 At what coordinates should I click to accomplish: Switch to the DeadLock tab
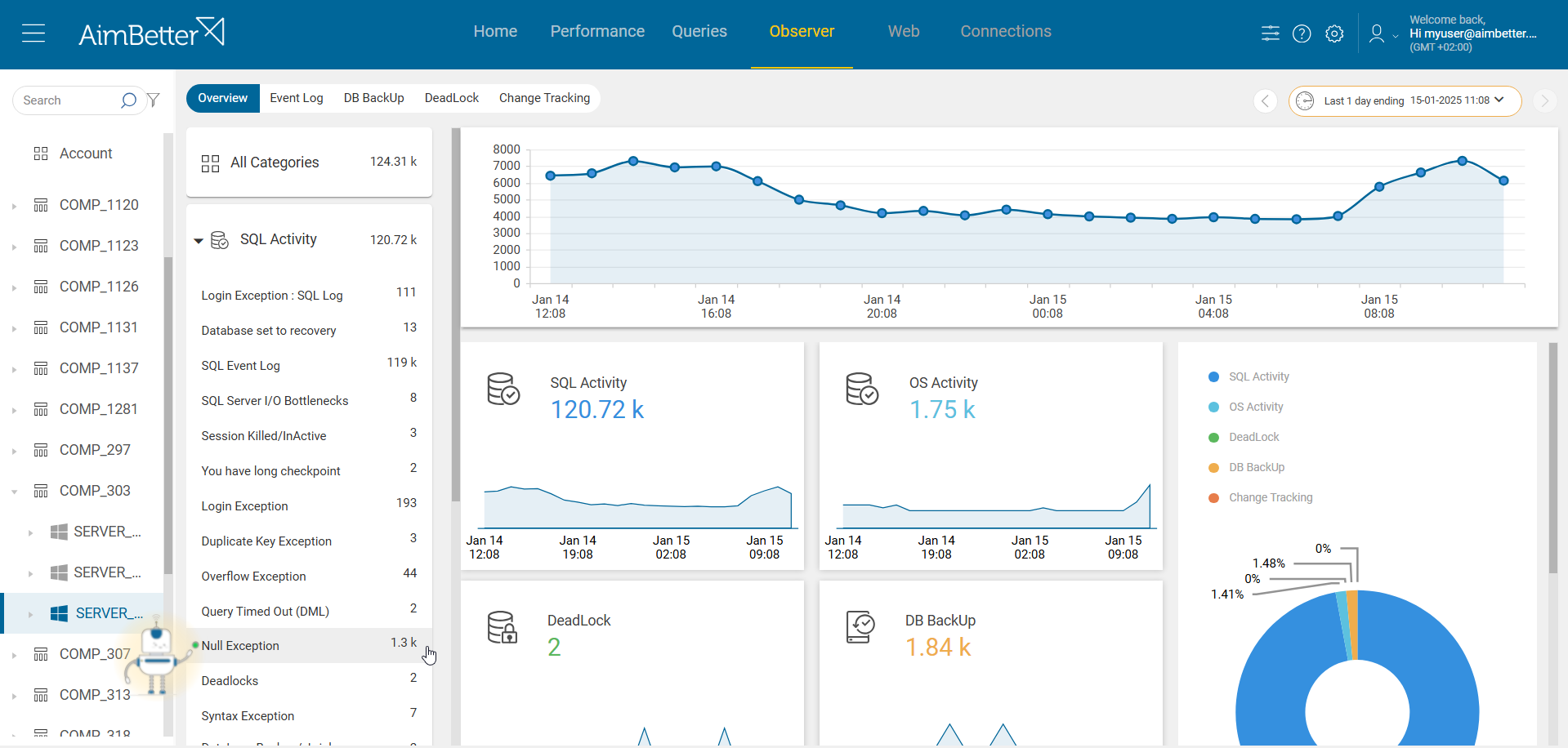click(x=452, y=98)
